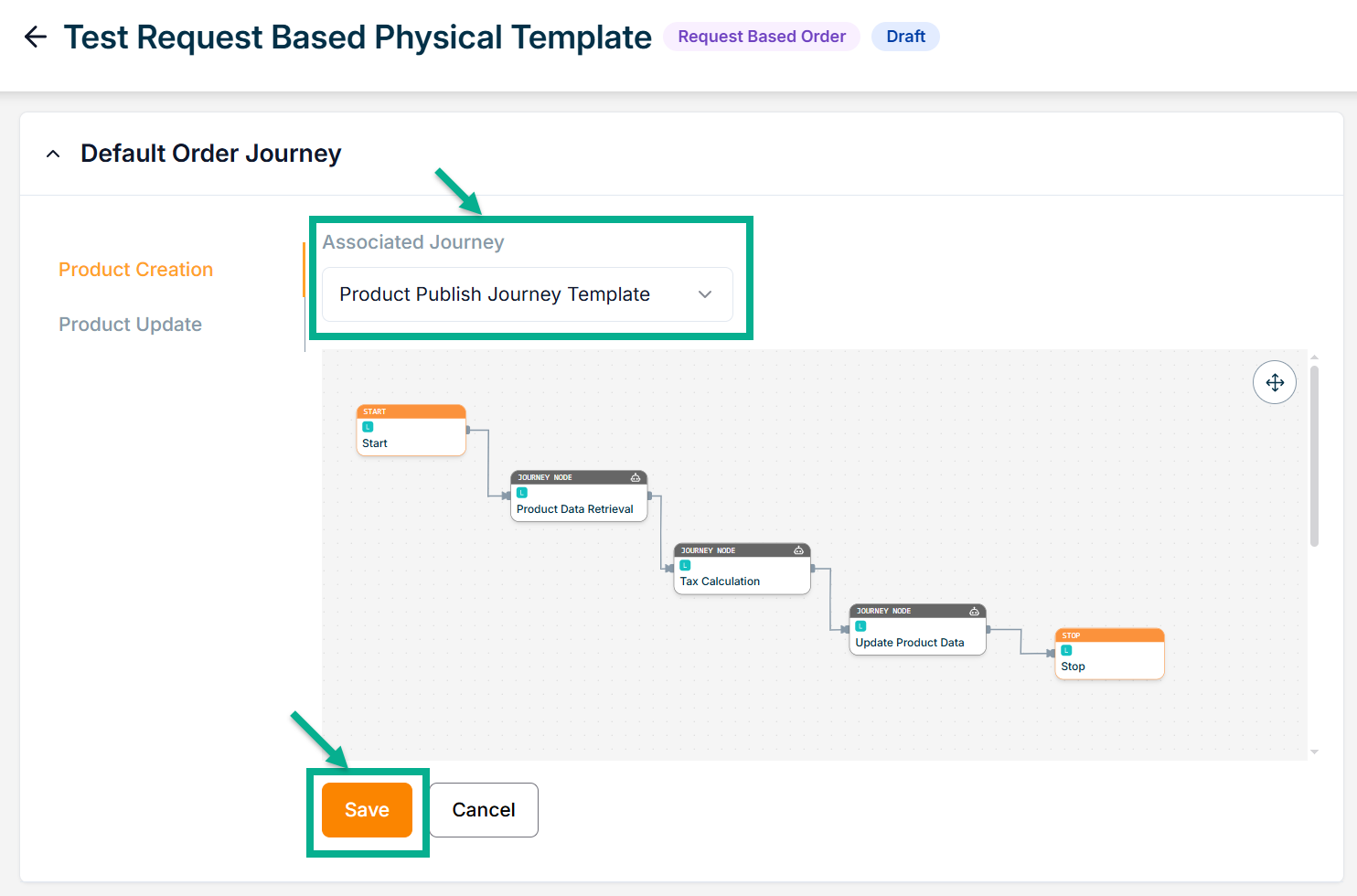Save the journey configuration

[367, 810]
